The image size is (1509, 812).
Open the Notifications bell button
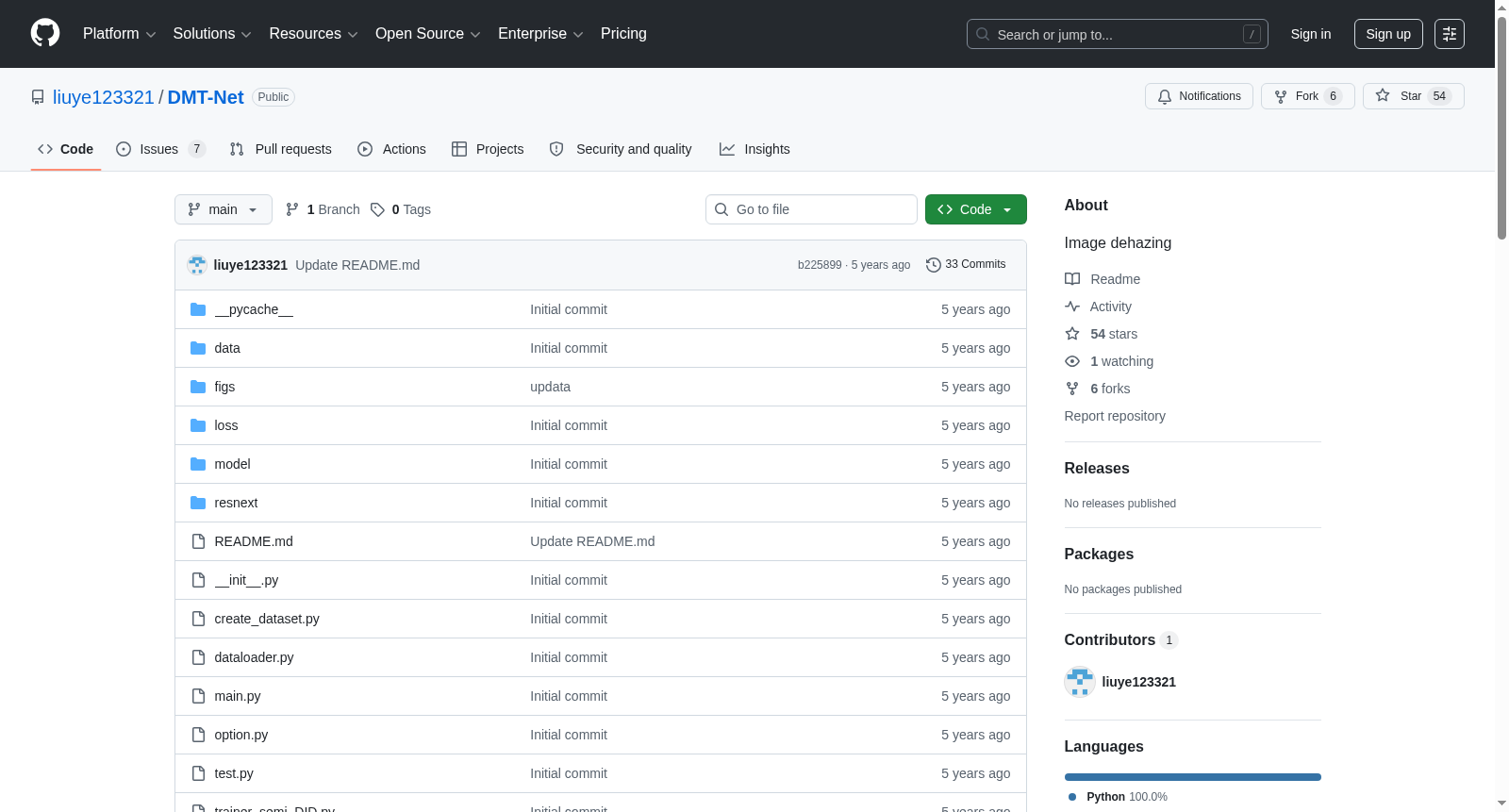(1199, 96)
